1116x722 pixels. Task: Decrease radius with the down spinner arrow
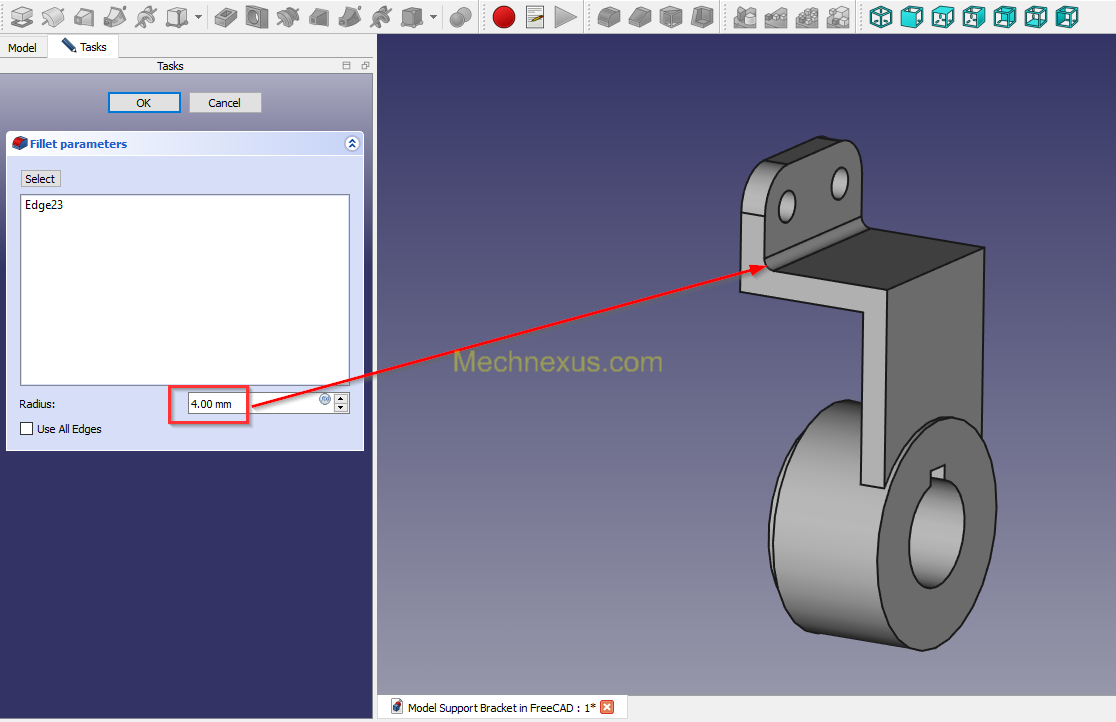[x=341, y=409]
